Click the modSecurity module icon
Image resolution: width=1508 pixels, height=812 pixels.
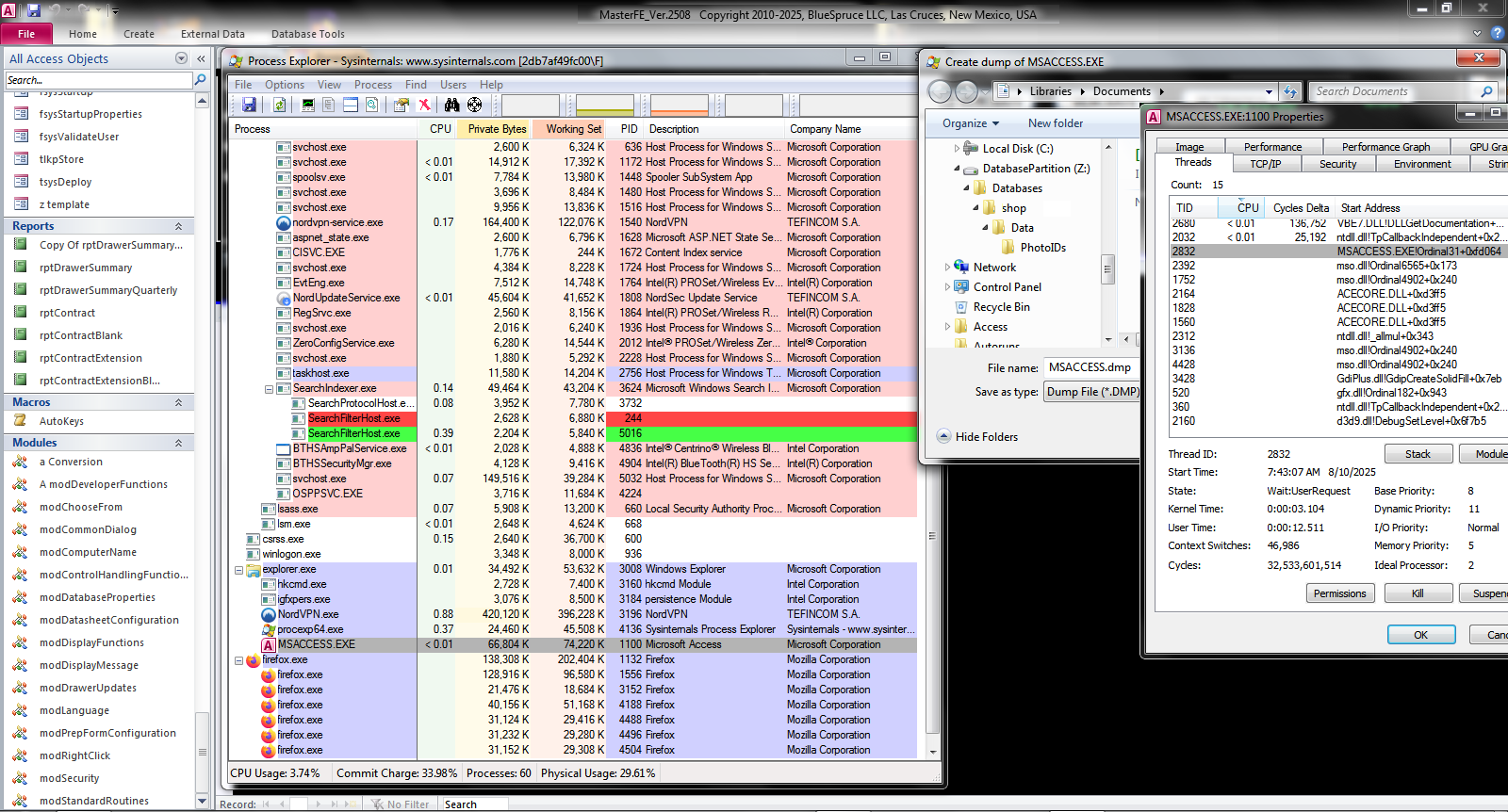pos(21,778)
